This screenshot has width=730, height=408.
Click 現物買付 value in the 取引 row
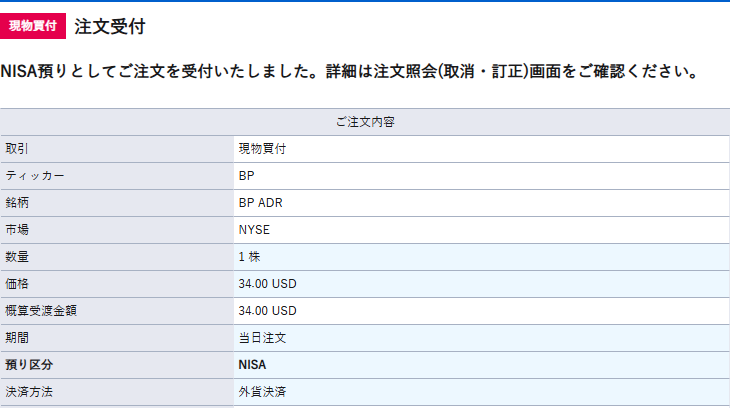(x=262, y=149)
